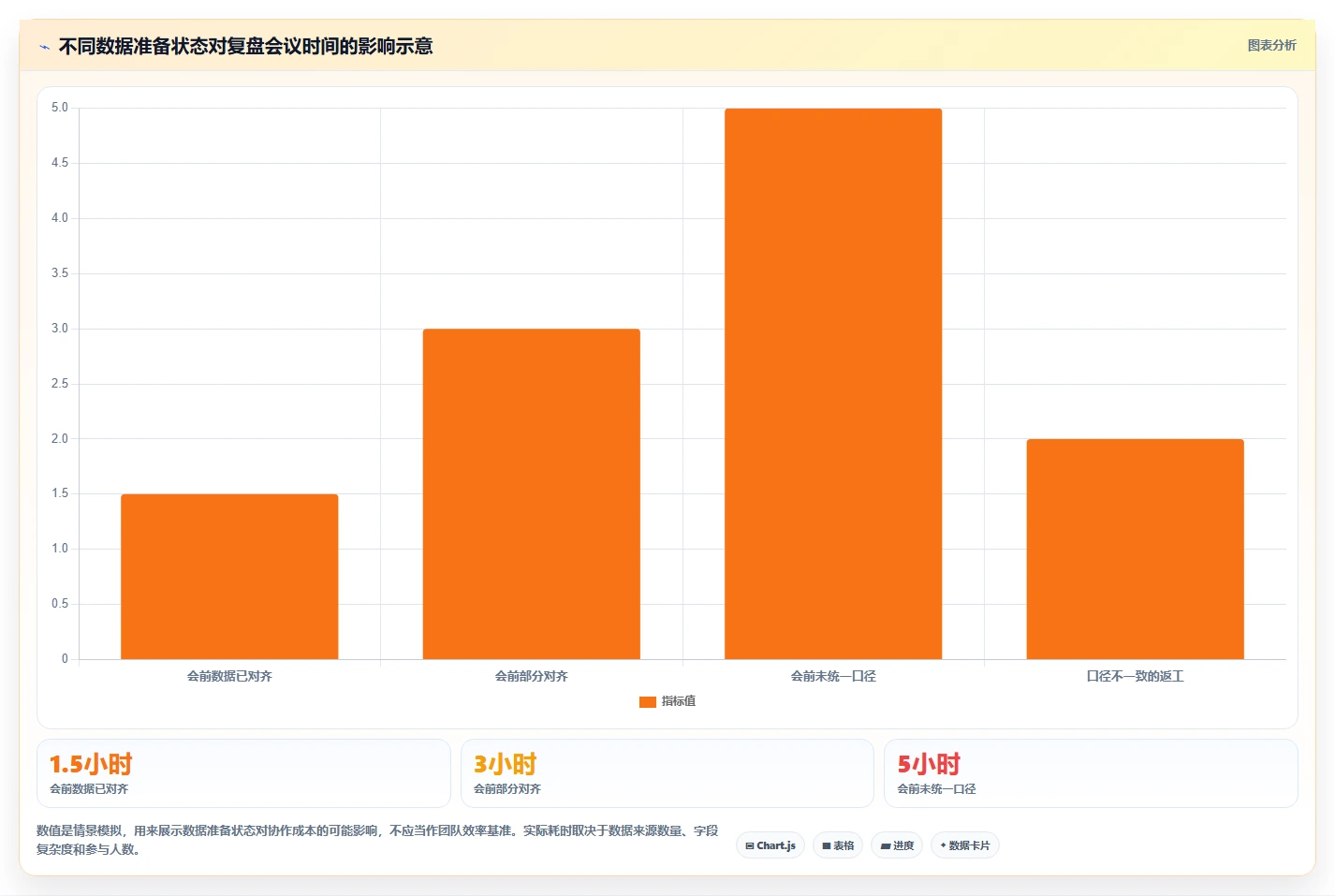Click the 会前部分对齐 caption under 3小时

[x=507, y=789]
